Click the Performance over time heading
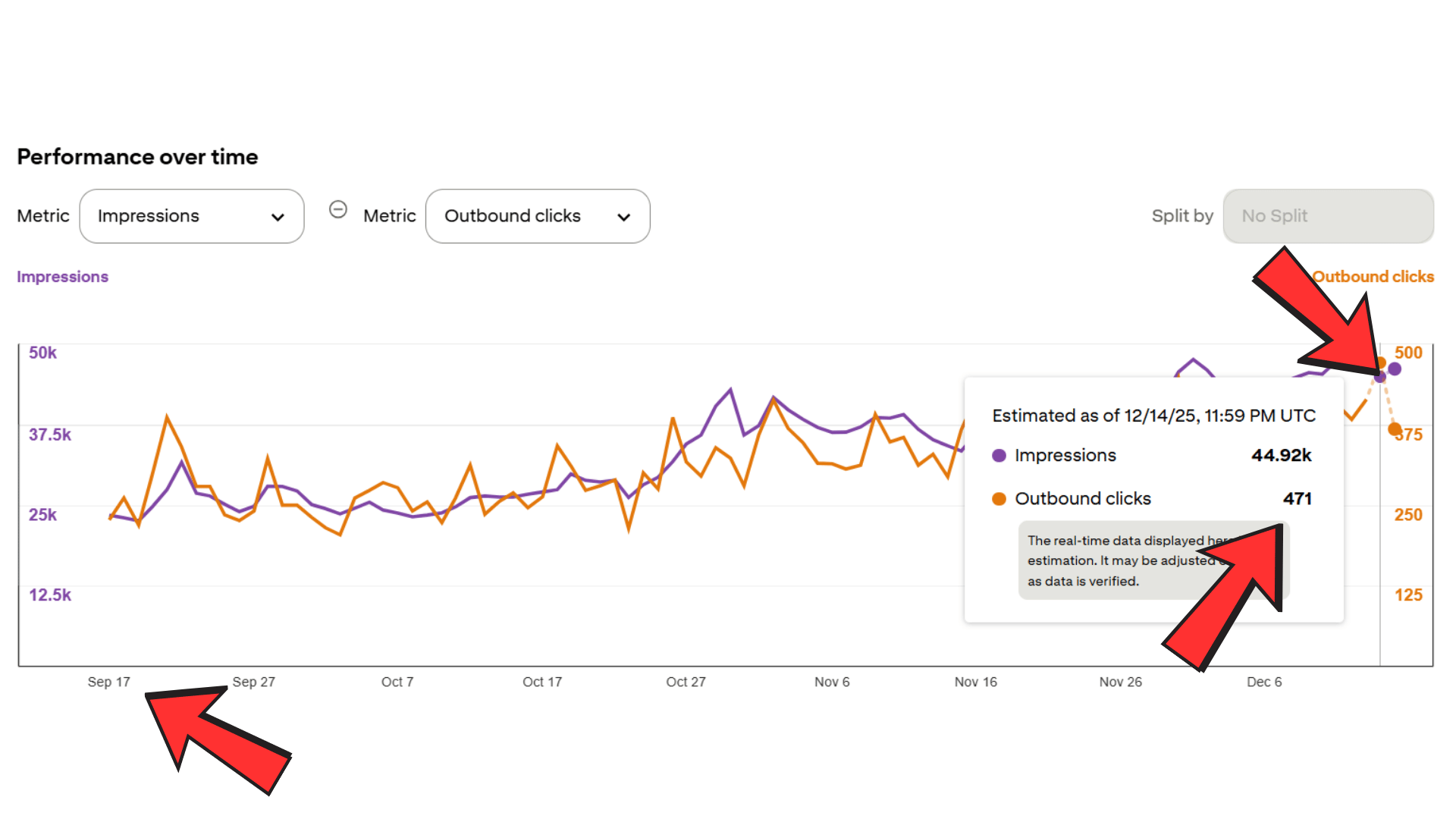The height and width of the screenshot is (819, 1456). coord(137,157)
